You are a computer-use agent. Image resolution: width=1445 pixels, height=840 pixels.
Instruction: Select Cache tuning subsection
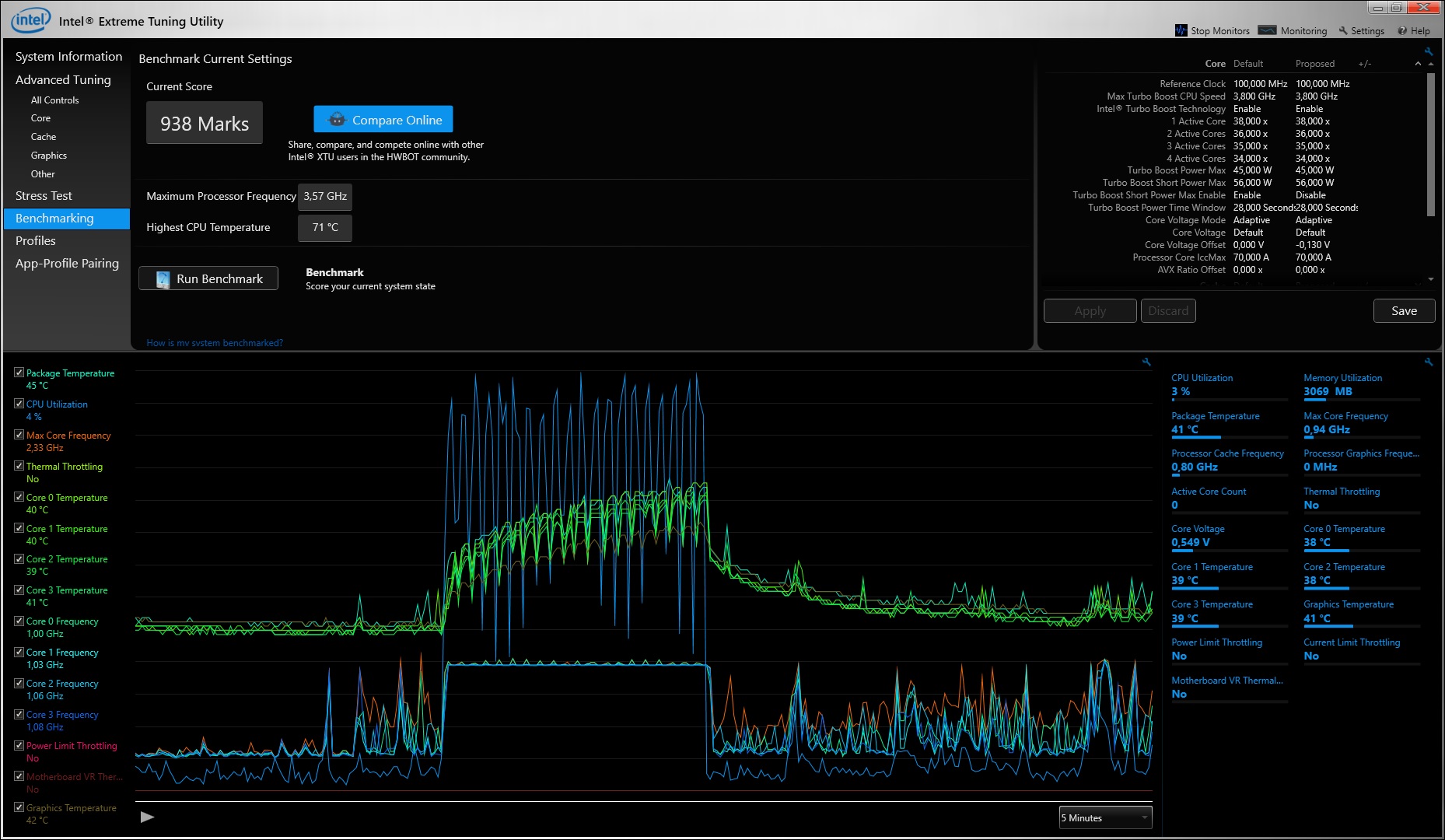pyautogui.click(x=44, y=137)
